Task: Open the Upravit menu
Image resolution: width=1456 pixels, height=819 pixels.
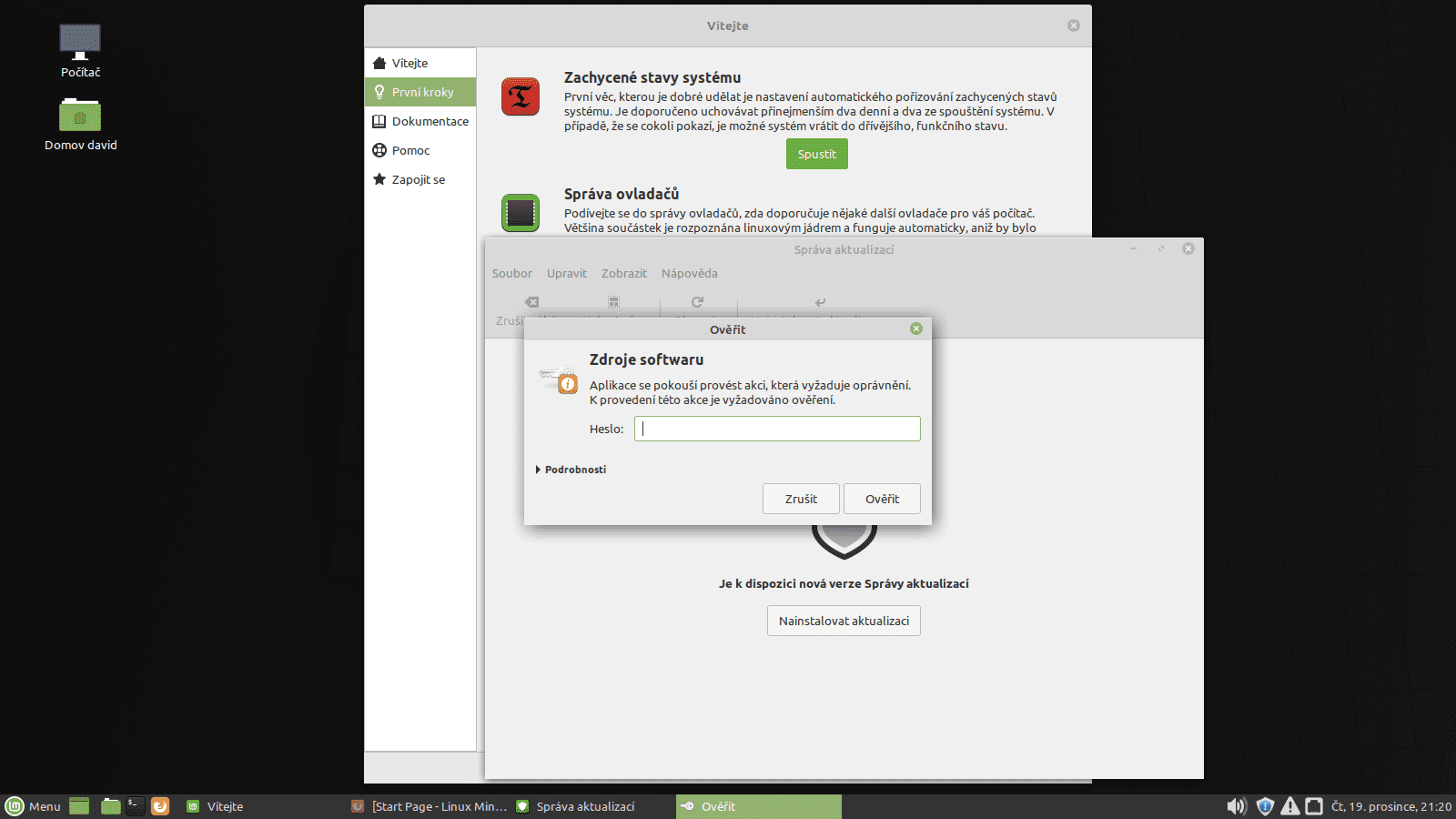Action: pos(566,273)
